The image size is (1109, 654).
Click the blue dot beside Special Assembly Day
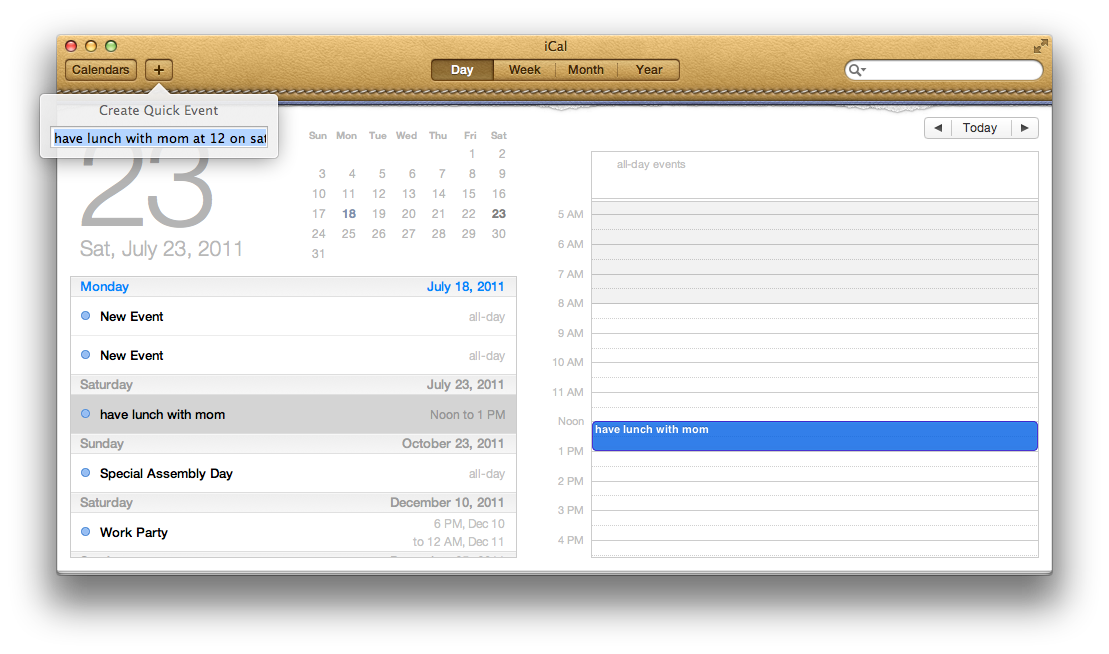coord(86,473)
